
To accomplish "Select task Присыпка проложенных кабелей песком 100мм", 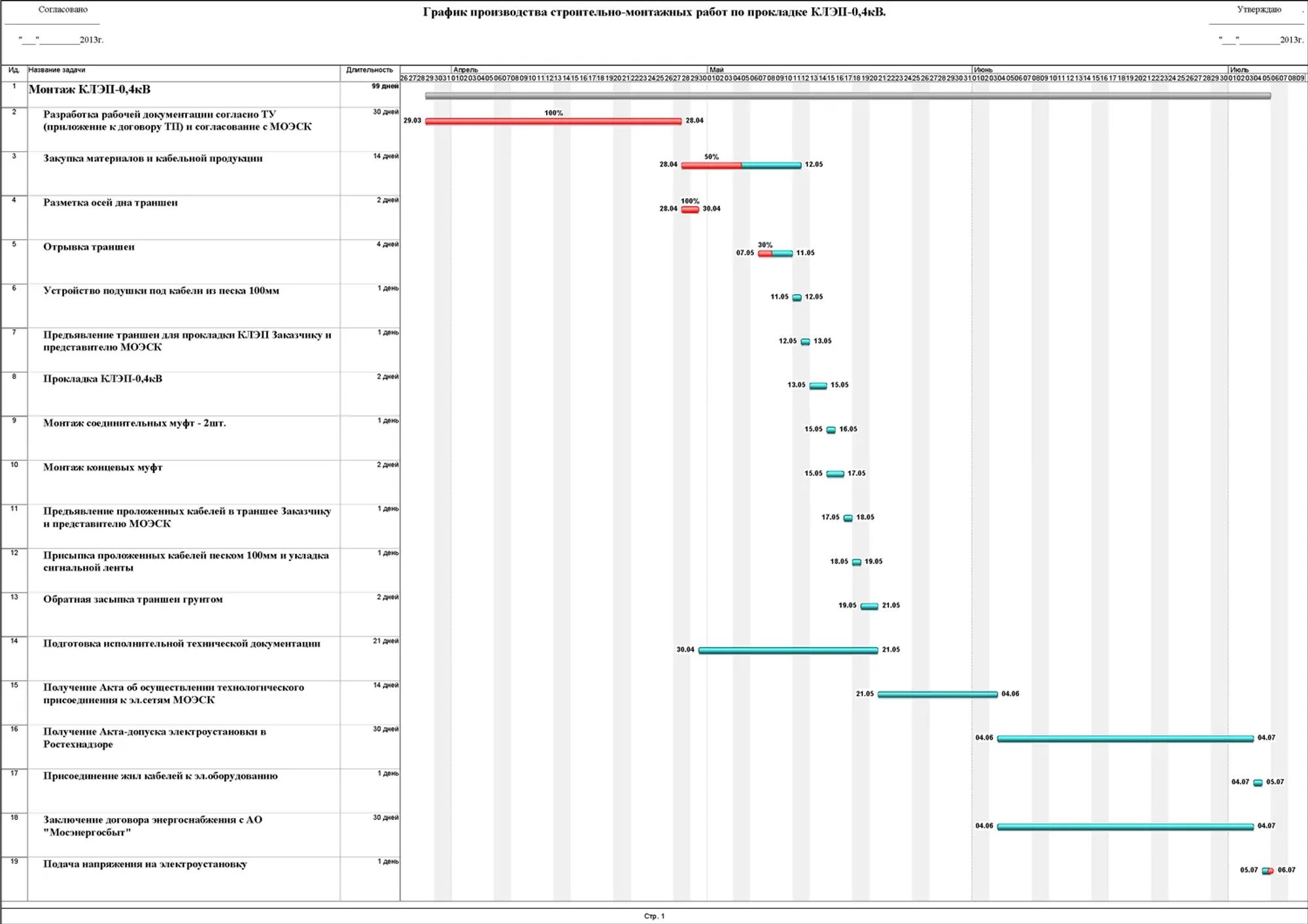I will click(186, 561).
